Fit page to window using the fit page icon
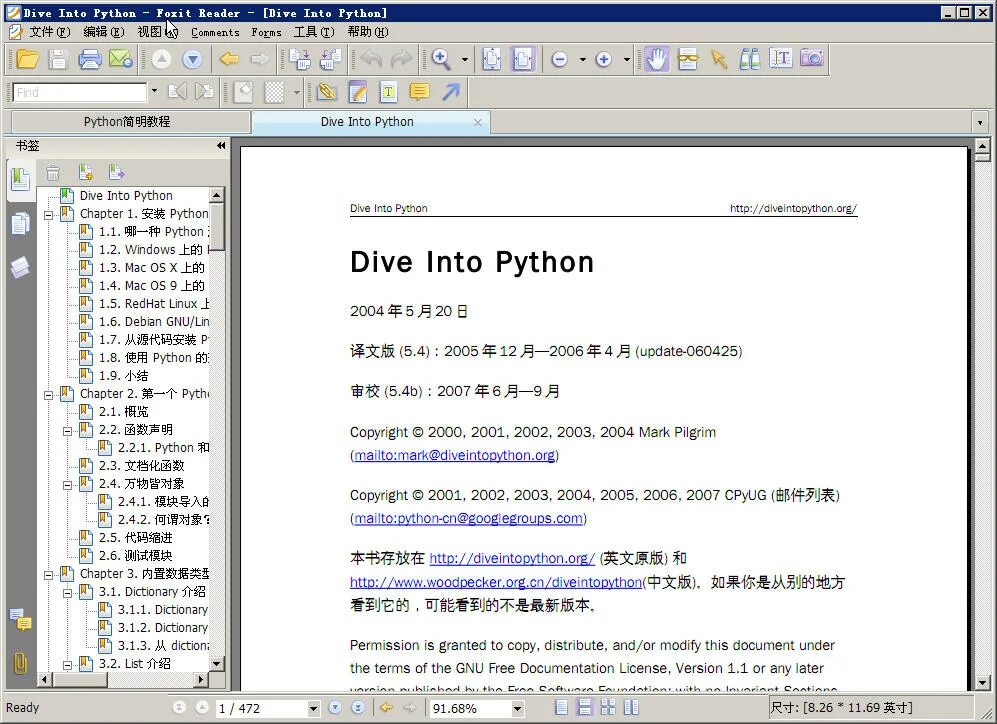997x724 pixels. 492,59
